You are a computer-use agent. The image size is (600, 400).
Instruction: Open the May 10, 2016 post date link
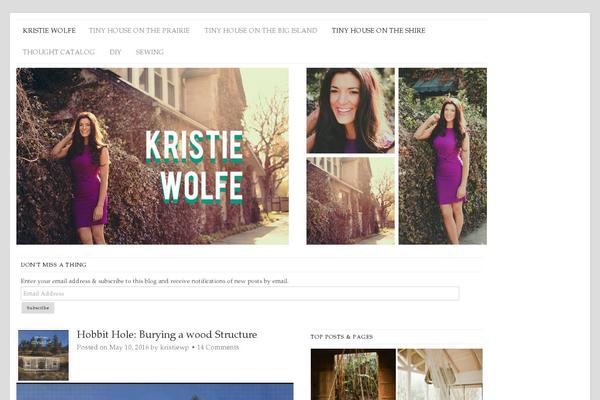coord(129,348)
